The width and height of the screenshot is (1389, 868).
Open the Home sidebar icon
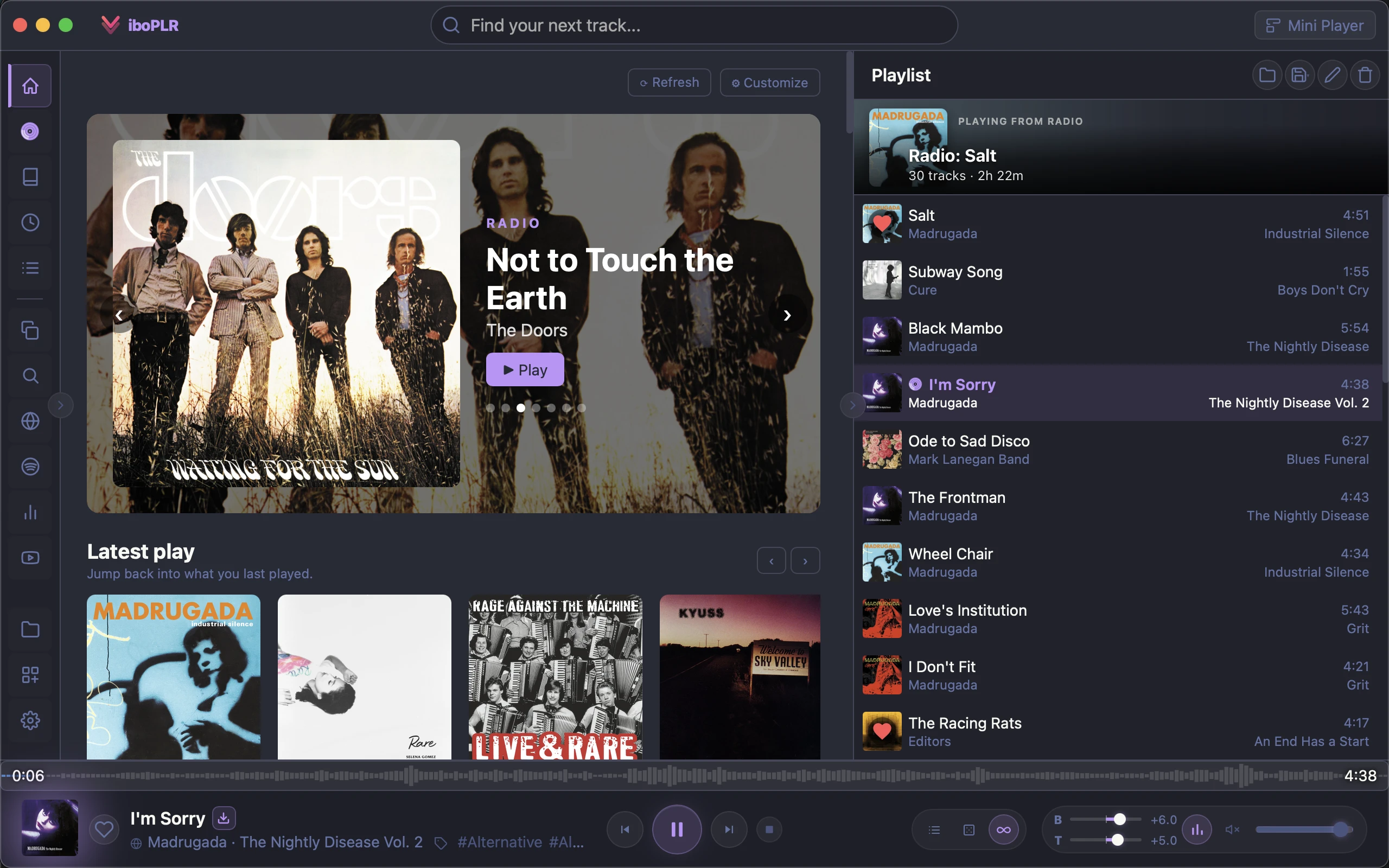click(x=30, y=86)
